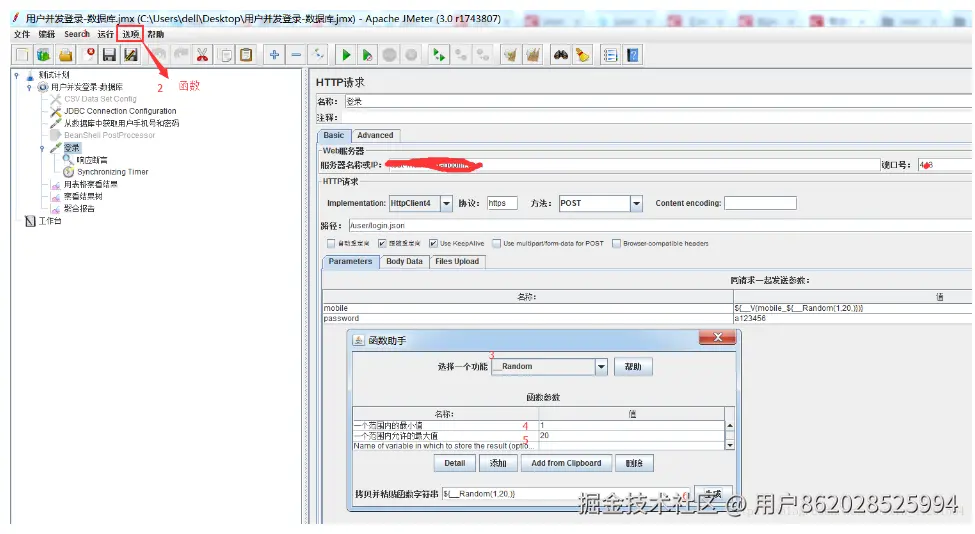Click the Content encoding input field
Screen dimensions: 975x534
pos(760,203)
